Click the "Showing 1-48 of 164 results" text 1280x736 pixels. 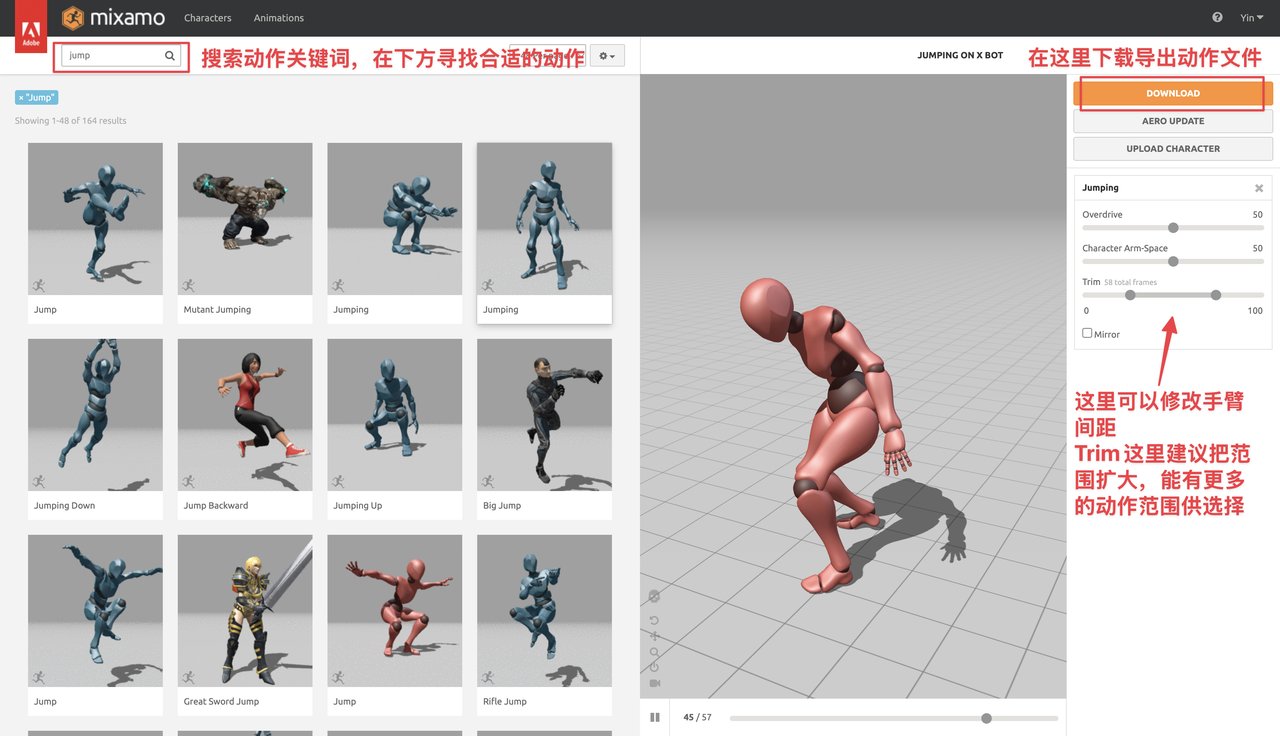pyautogui.click(x=71, y=121)
